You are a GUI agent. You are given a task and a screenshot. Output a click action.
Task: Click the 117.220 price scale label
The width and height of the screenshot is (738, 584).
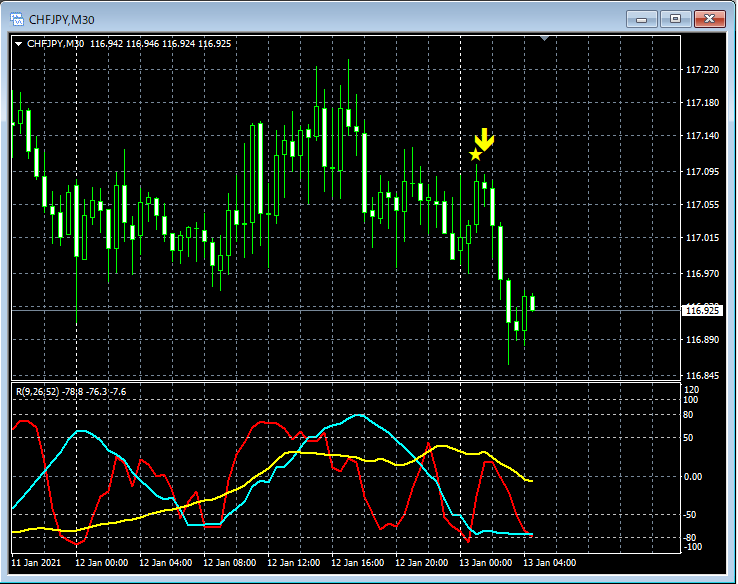pos(702,70)
